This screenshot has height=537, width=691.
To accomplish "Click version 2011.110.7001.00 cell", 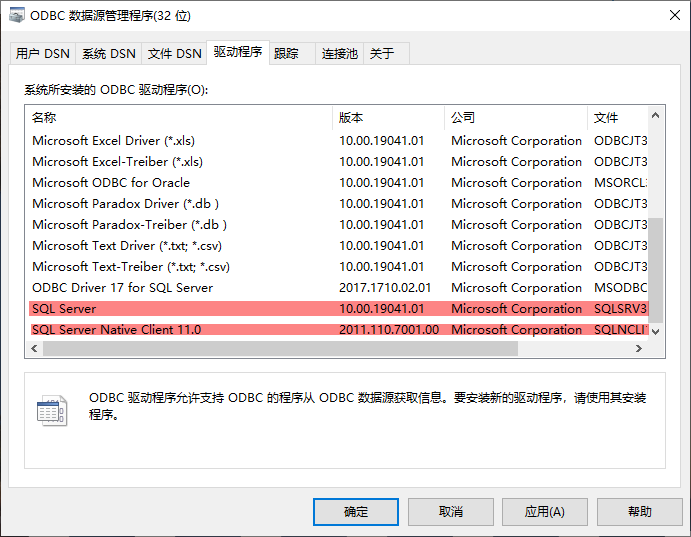I will [389, 330].
